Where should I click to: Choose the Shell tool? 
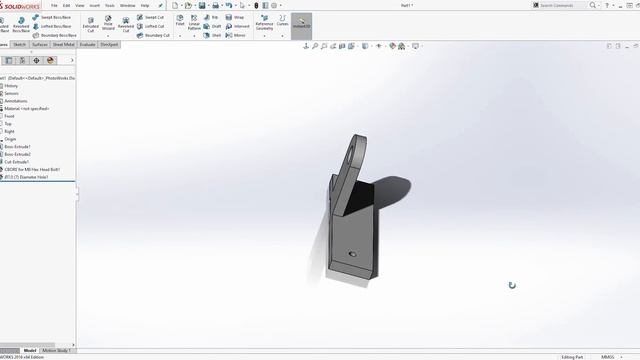[212, 35]
